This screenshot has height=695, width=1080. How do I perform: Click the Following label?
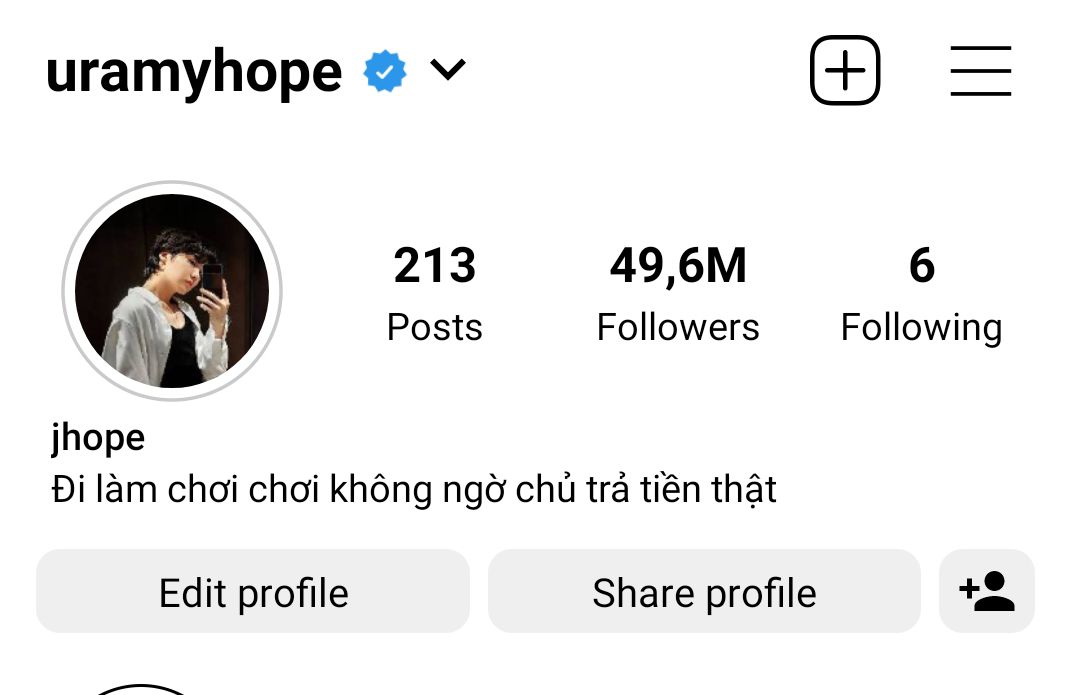(922, 329)
